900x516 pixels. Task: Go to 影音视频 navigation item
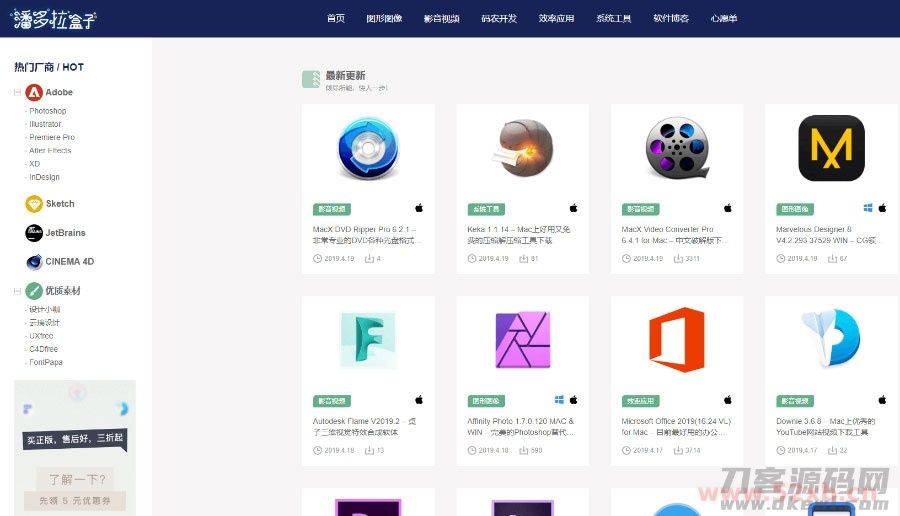click(x=441, y=18)
